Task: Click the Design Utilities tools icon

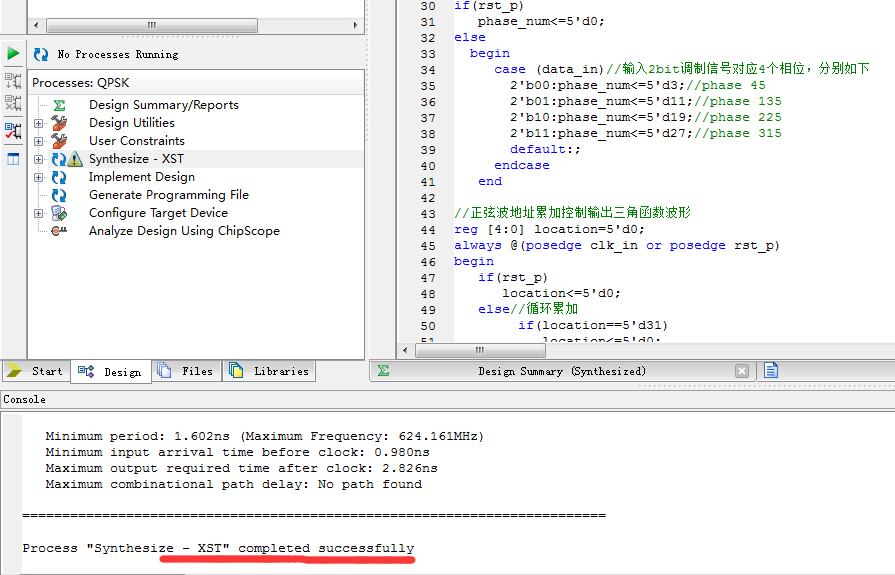Action: [x=59, y=123]
